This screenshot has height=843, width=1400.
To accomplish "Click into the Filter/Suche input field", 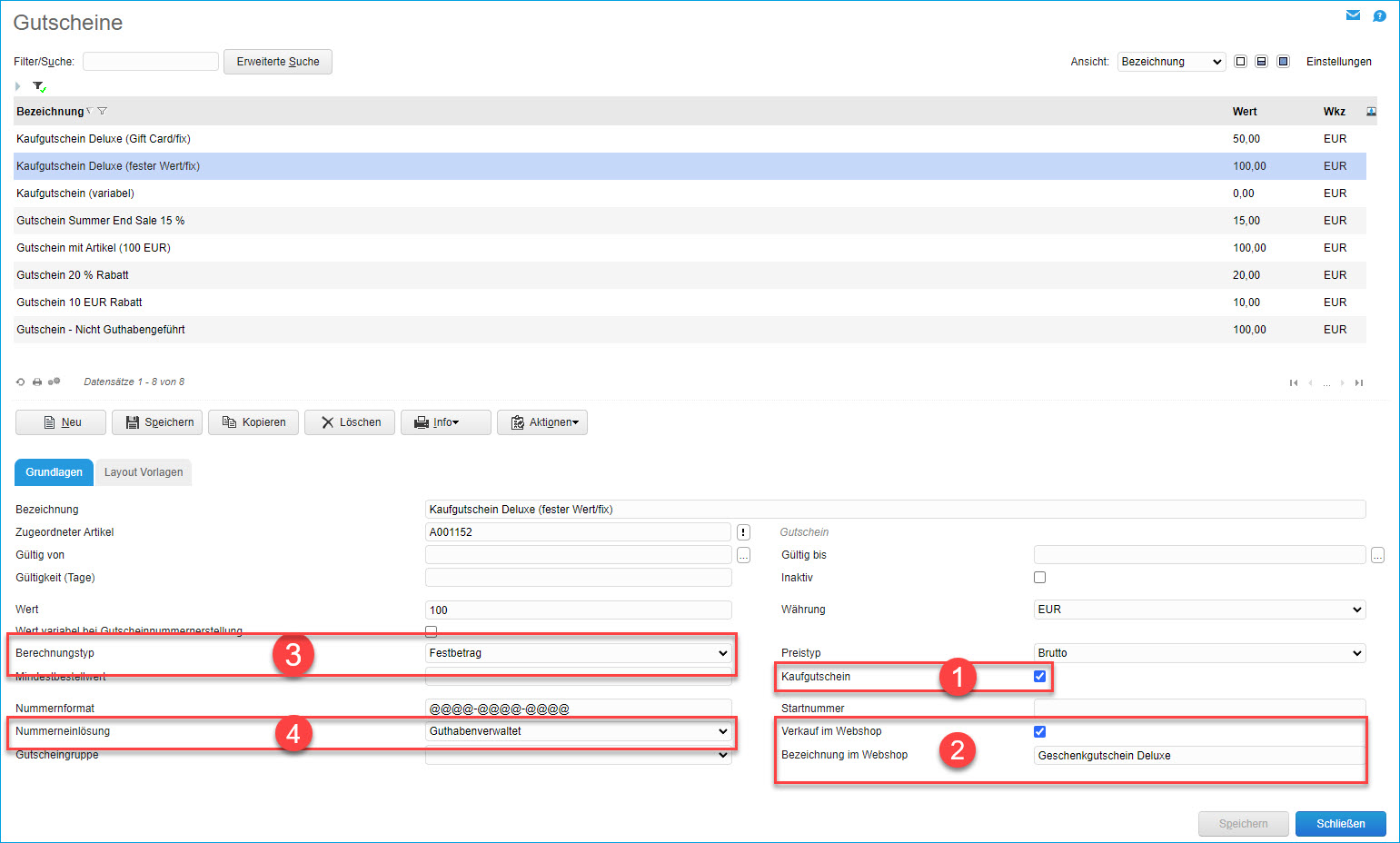I will tap(151, 62).
